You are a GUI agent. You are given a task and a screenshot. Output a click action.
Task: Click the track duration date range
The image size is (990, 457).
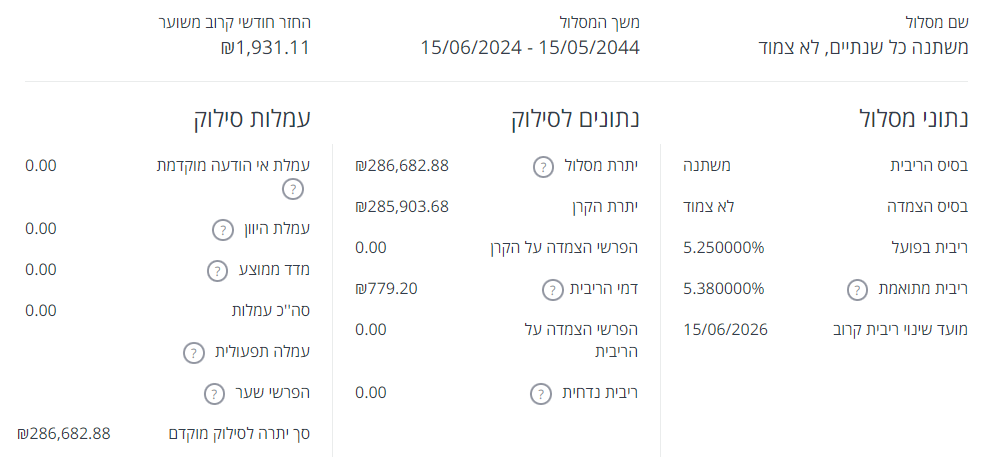point(530,47)
